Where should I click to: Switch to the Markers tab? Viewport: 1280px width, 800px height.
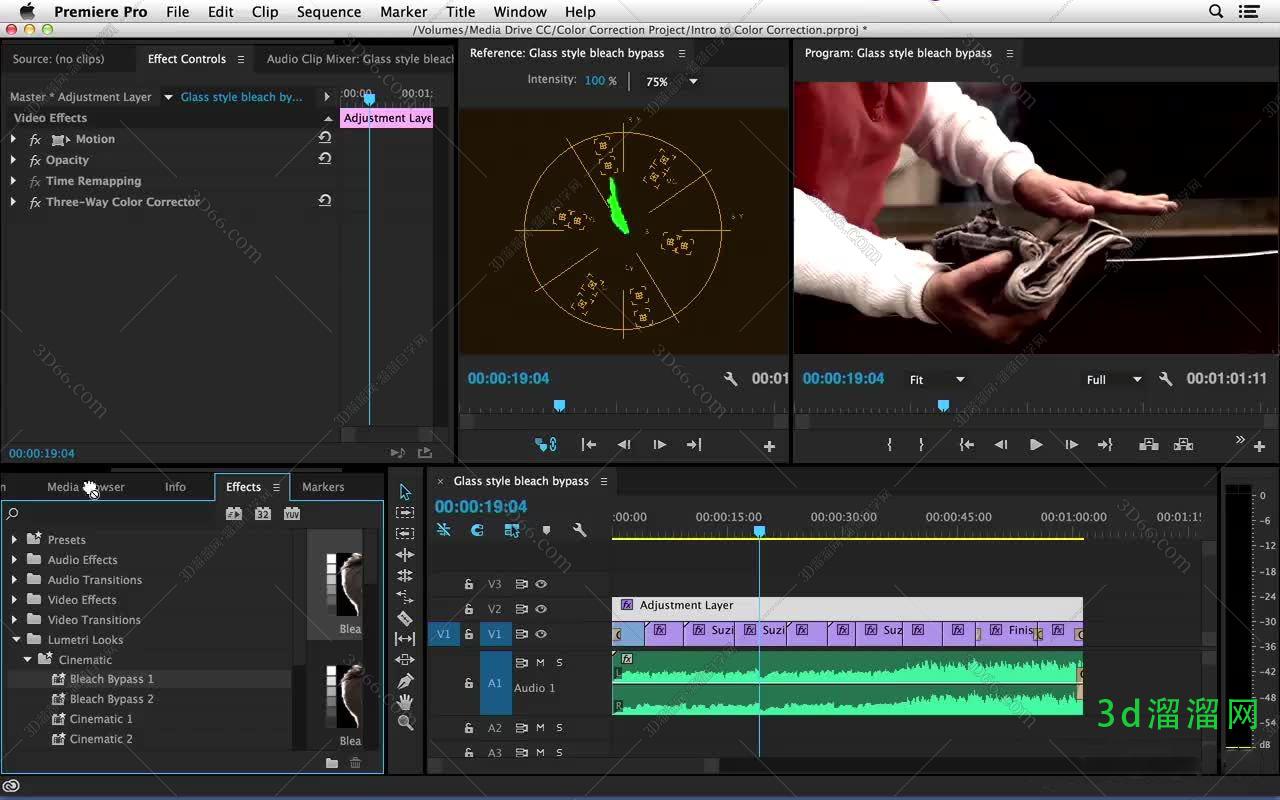coord(323,487)
